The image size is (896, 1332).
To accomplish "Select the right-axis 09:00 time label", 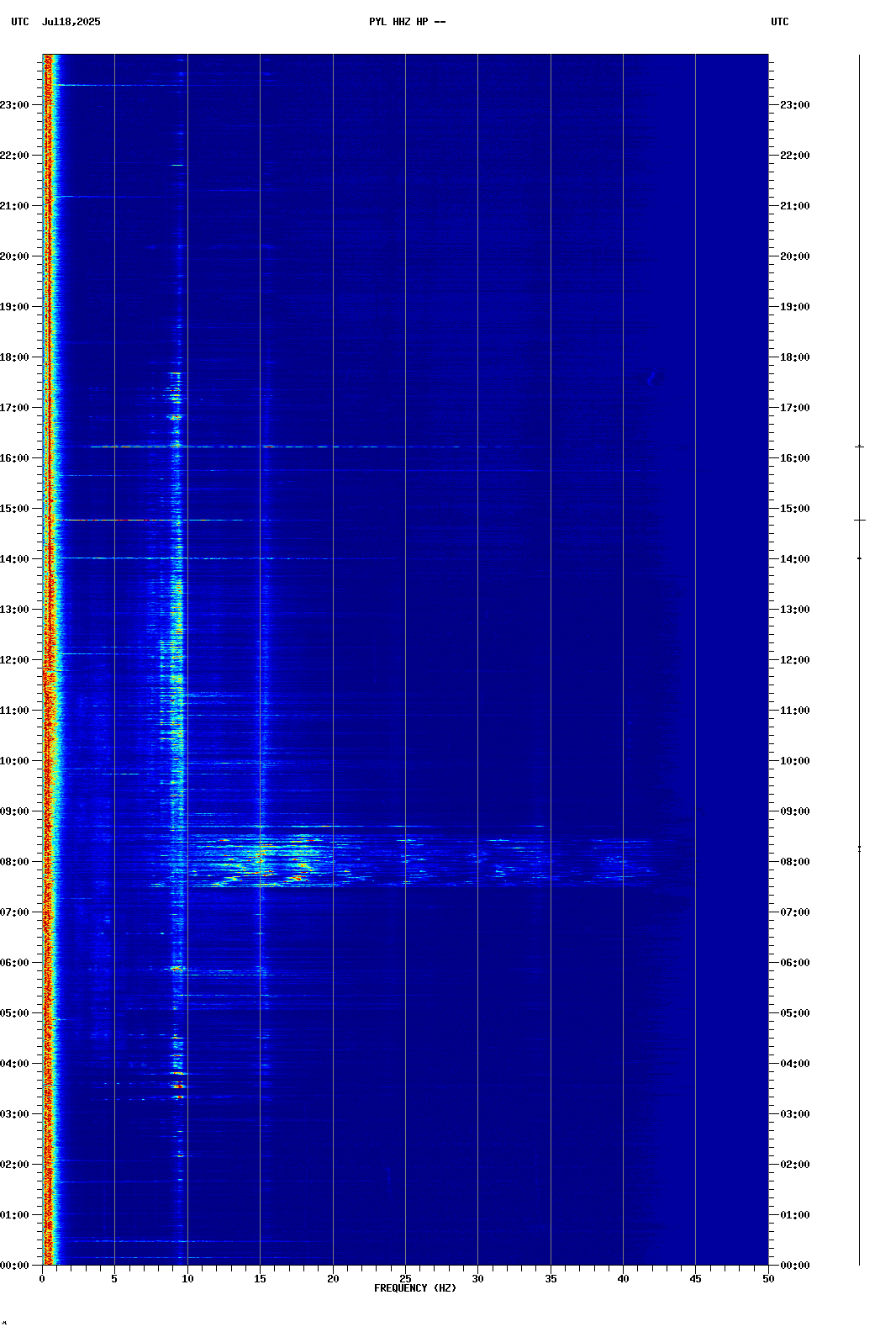I will click(795, 811).
